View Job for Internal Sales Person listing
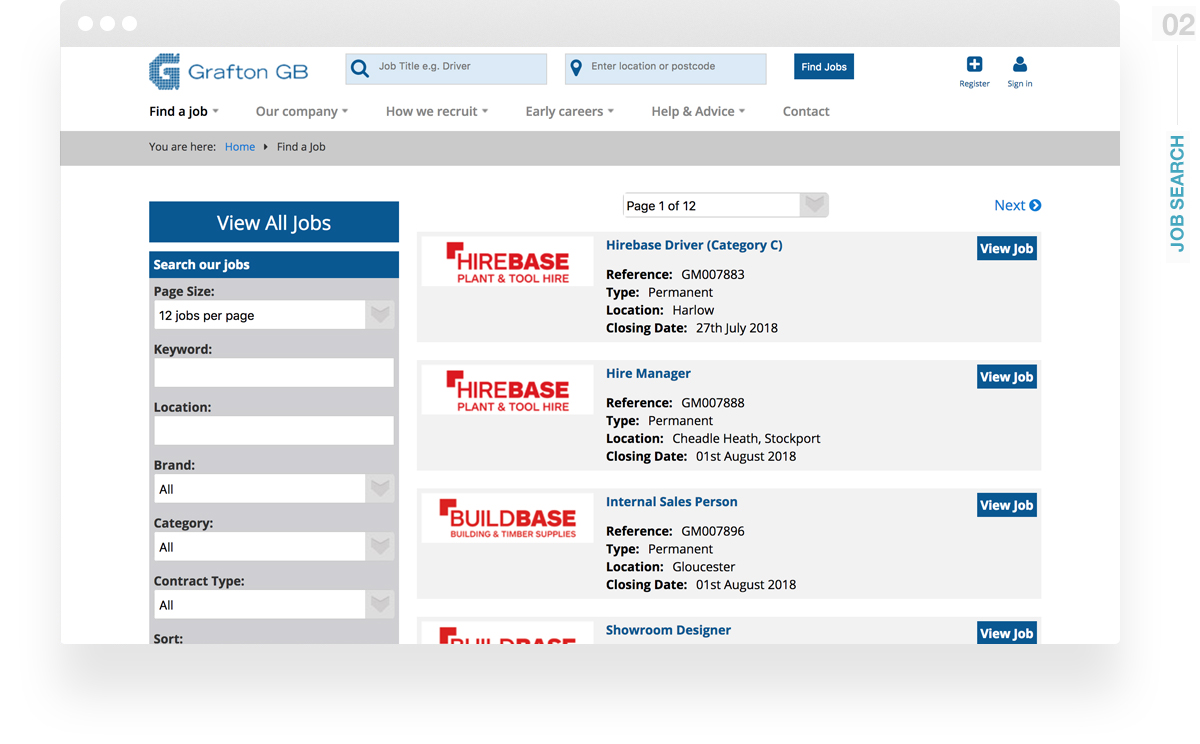The width and height of the screenshot is (1200, 744). pyautogui.click(x=1006, y=505)
